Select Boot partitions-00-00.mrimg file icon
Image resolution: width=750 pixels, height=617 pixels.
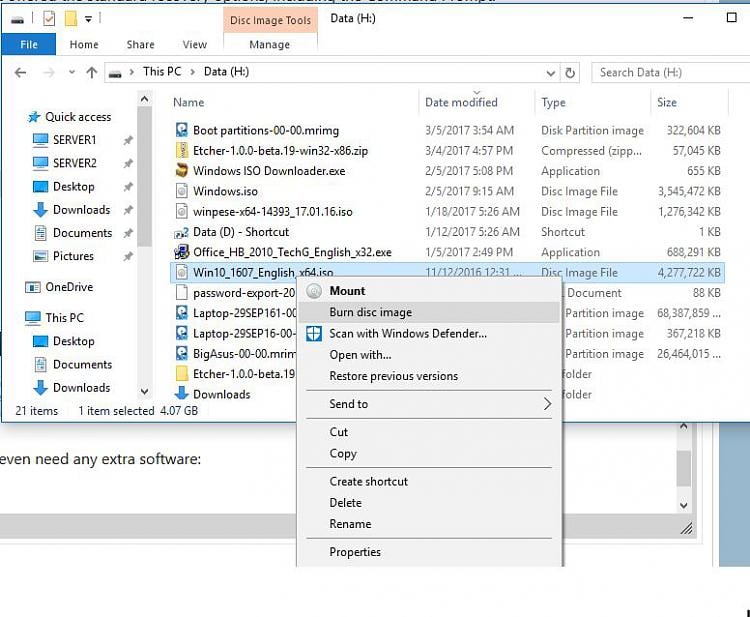(182, 130)
